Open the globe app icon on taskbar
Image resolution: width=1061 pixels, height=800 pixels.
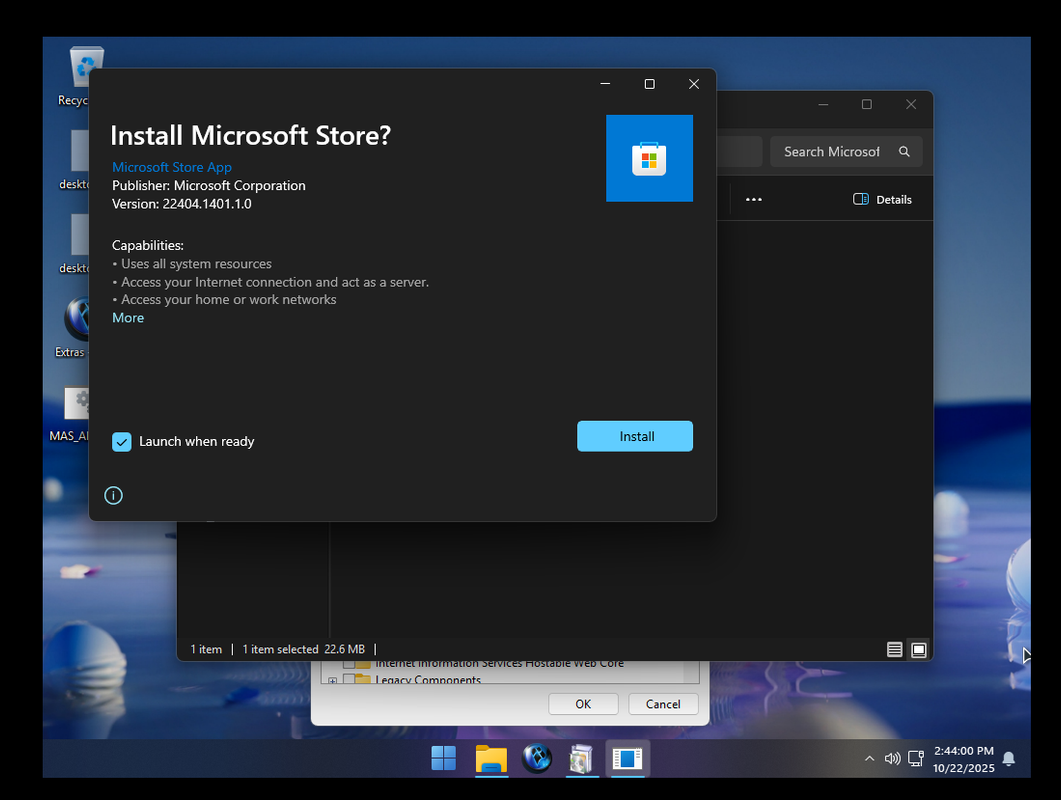[537, 758]
